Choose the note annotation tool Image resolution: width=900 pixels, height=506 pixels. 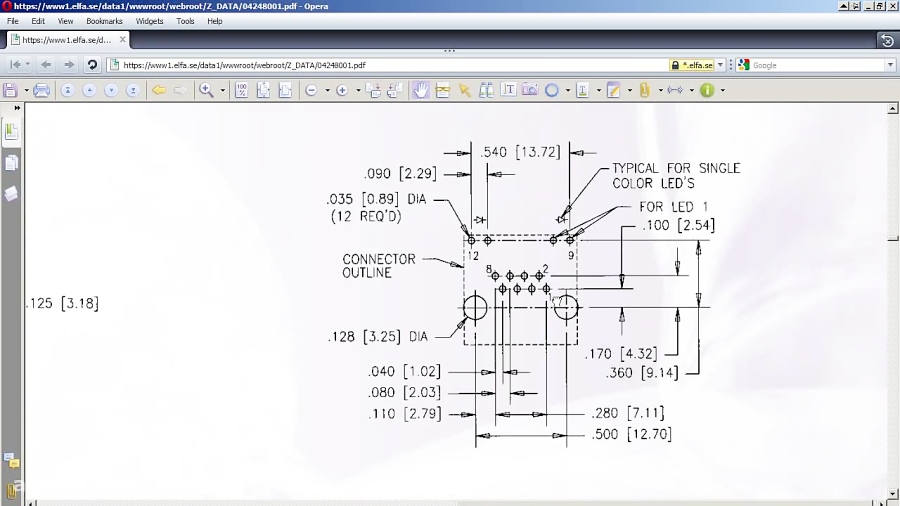click(x=614, y=90)
